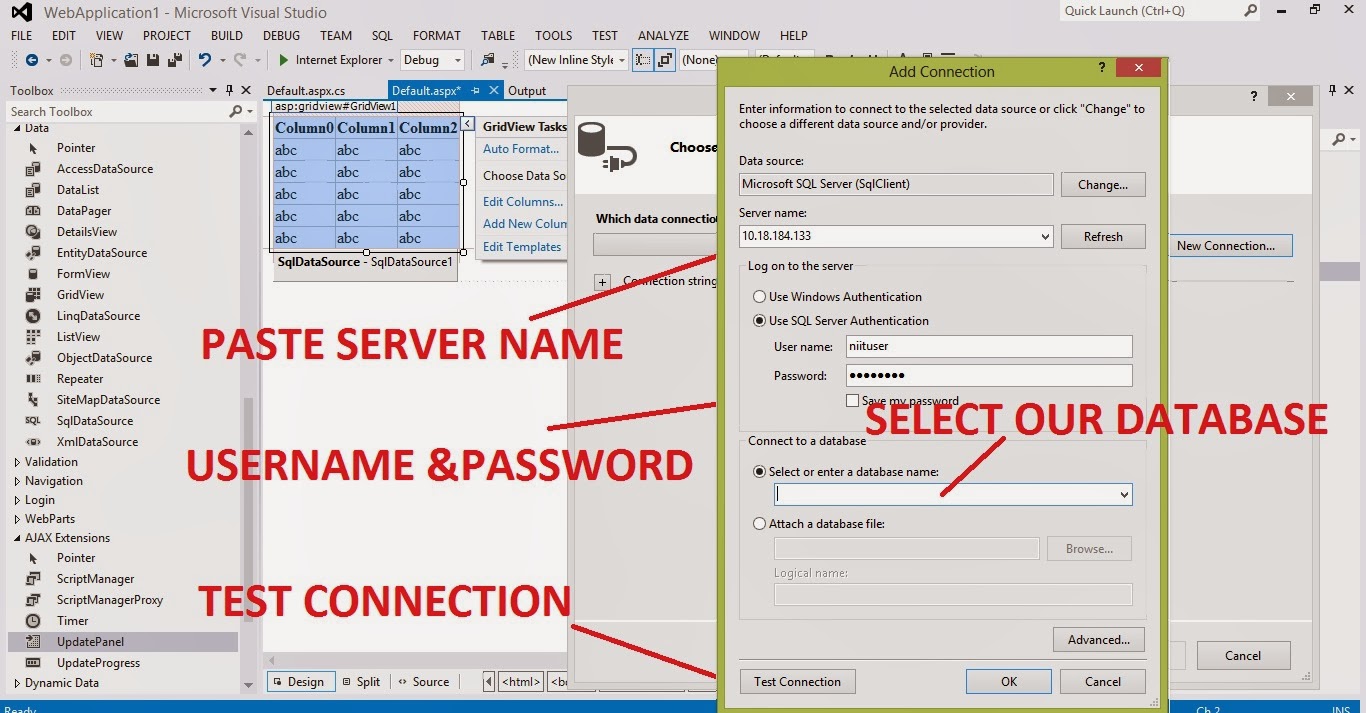The width and height of the screenshot is (1366, 713).
Task: Choose Select or enter a database name radio
Action: pos(760,472)
